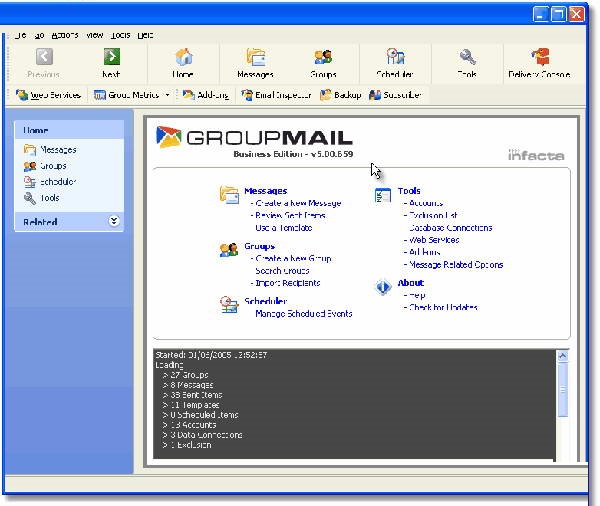Image resolution: width=600 pixels, height=506 pixels.
Task: Click the GroupMail logo
Action: [254, 137]
